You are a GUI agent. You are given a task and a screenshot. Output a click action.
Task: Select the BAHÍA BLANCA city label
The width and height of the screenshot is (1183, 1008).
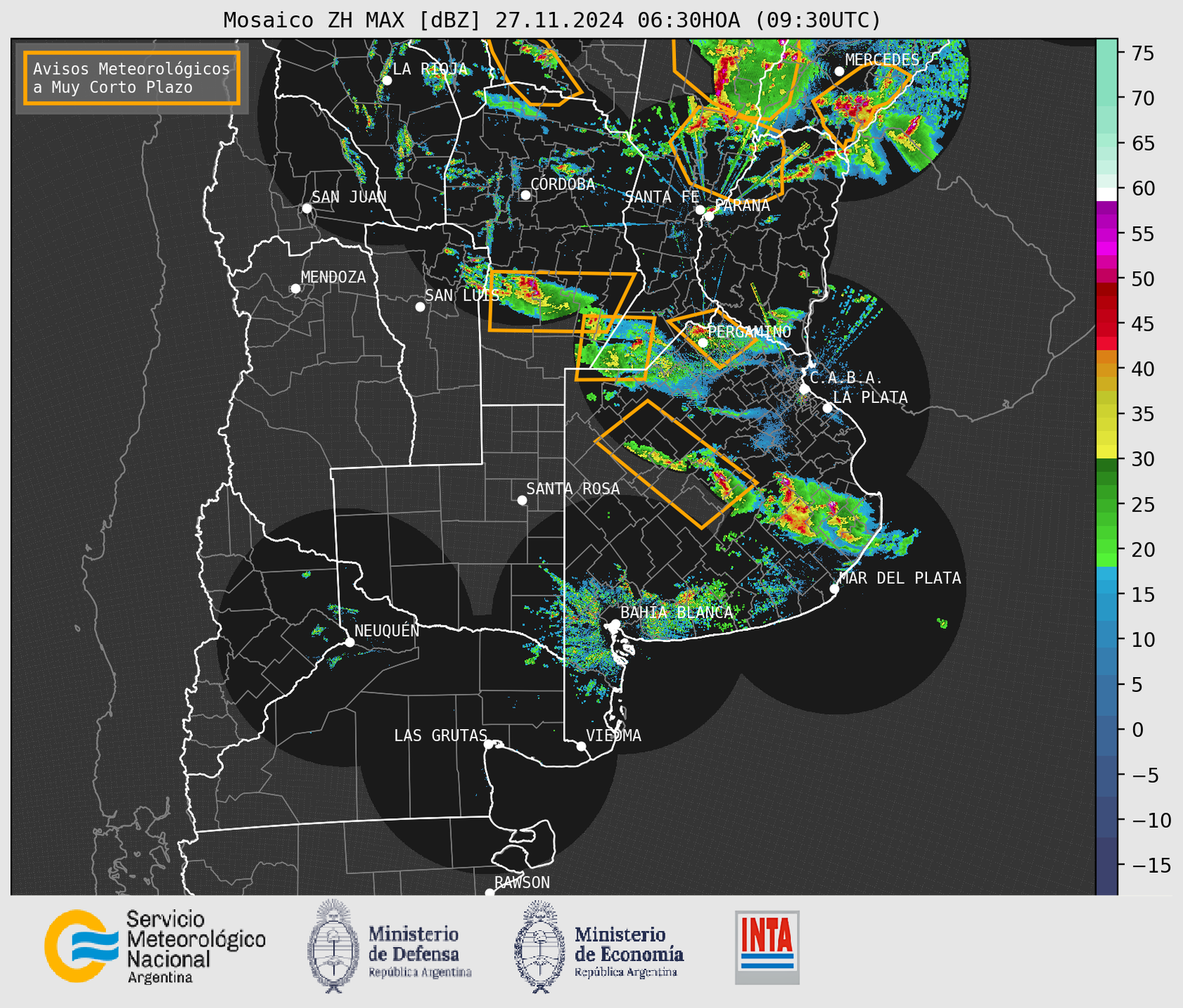[676, 612]
